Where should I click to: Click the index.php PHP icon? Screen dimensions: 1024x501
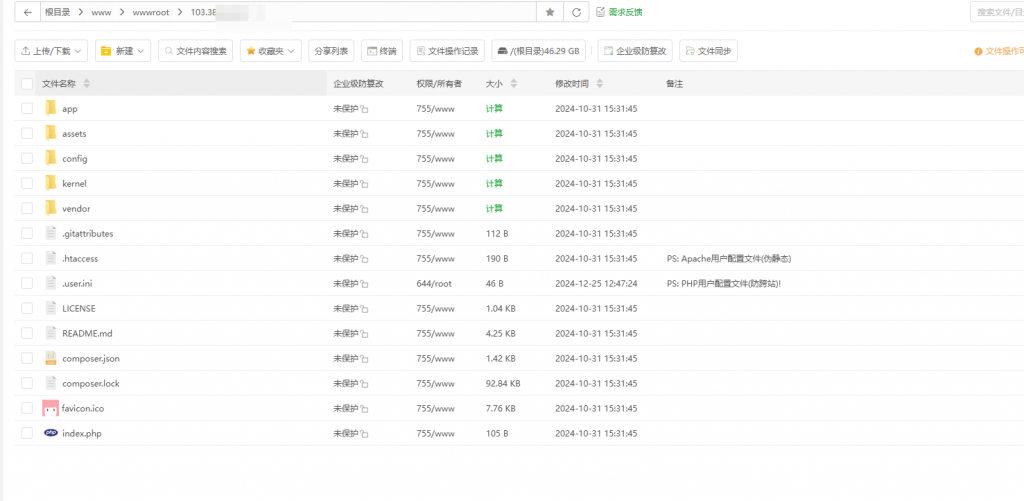click(x=50, y=432)
